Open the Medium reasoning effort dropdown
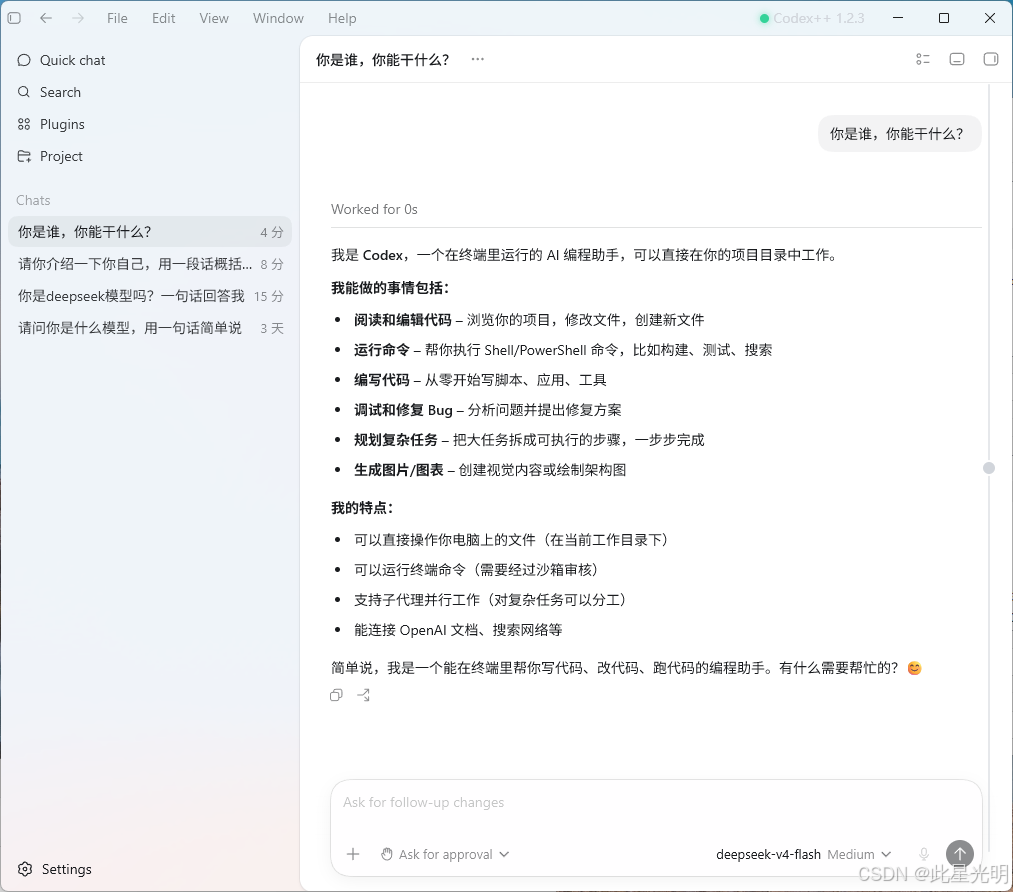This screenshot has width=1013, height=892. pos(859,855)
